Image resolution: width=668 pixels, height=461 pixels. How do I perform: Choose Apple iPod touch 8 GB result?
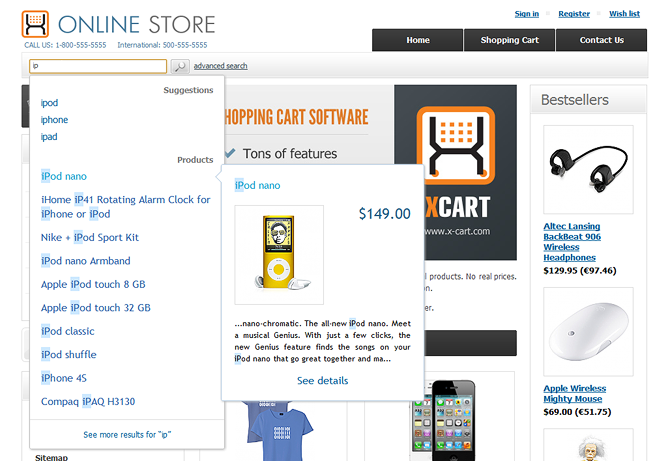click(x=93, y=284)
